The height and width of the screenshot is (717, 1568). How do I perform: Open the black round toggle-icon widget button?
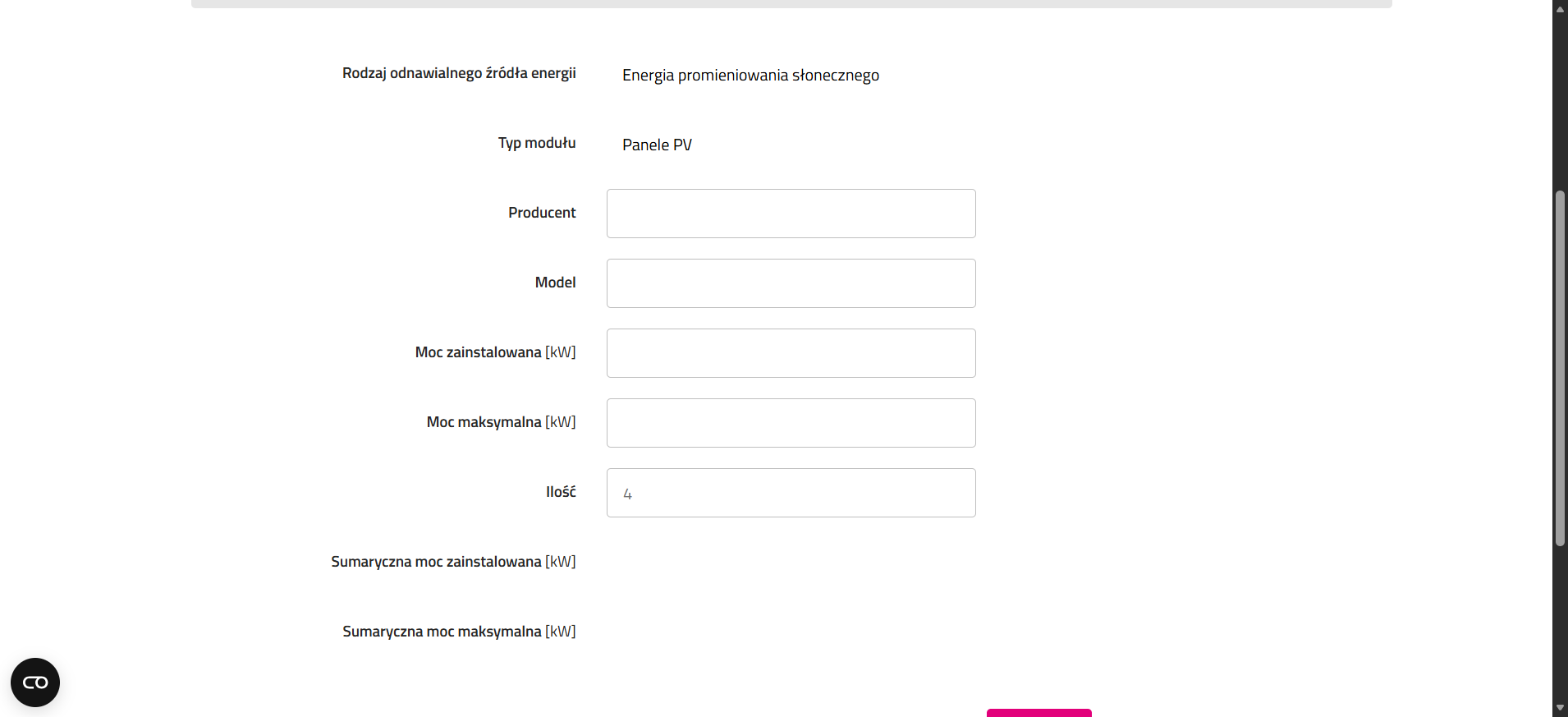pos(35,683)
